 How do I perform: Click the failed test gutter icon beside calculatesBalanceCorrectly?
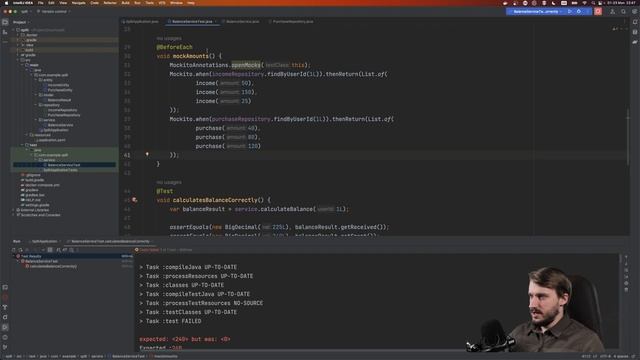134,200
